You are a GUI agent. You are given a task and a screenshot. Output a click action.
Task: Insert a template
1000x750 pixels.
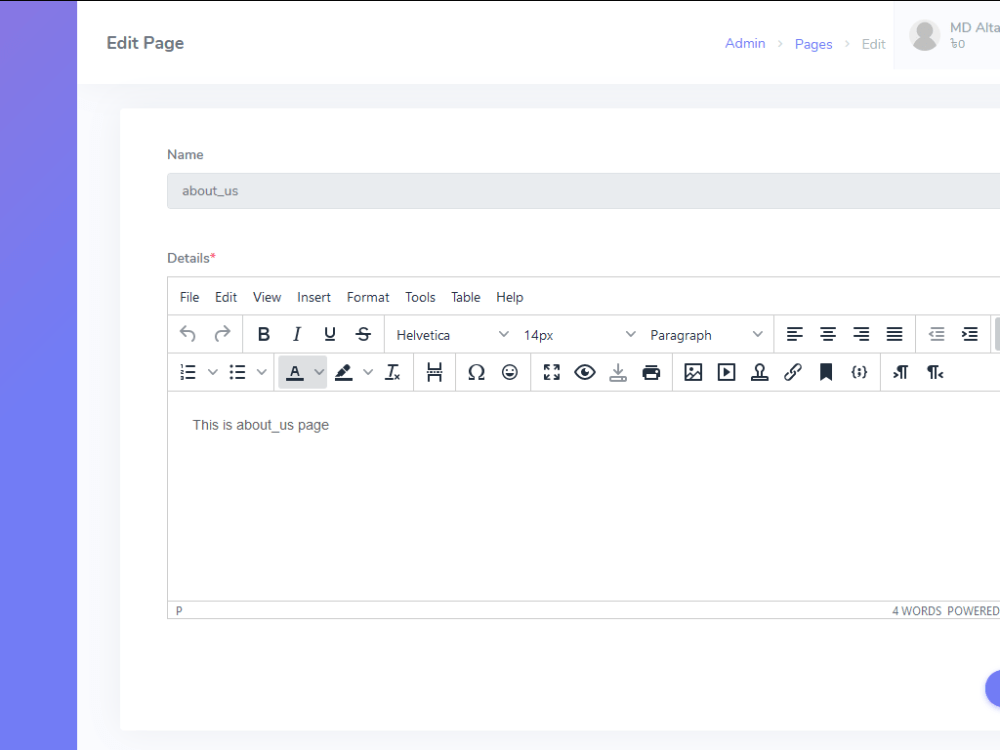pyautogui.click(x=760, y=372)
